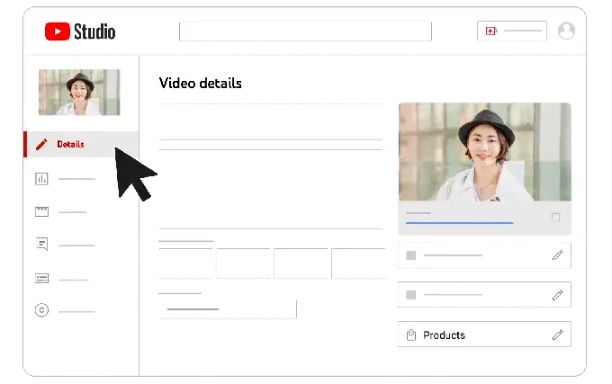Screen dimensions: 612x384
Task: Open the Subtitles icon in sidebar
Action: tap(42, 278)
